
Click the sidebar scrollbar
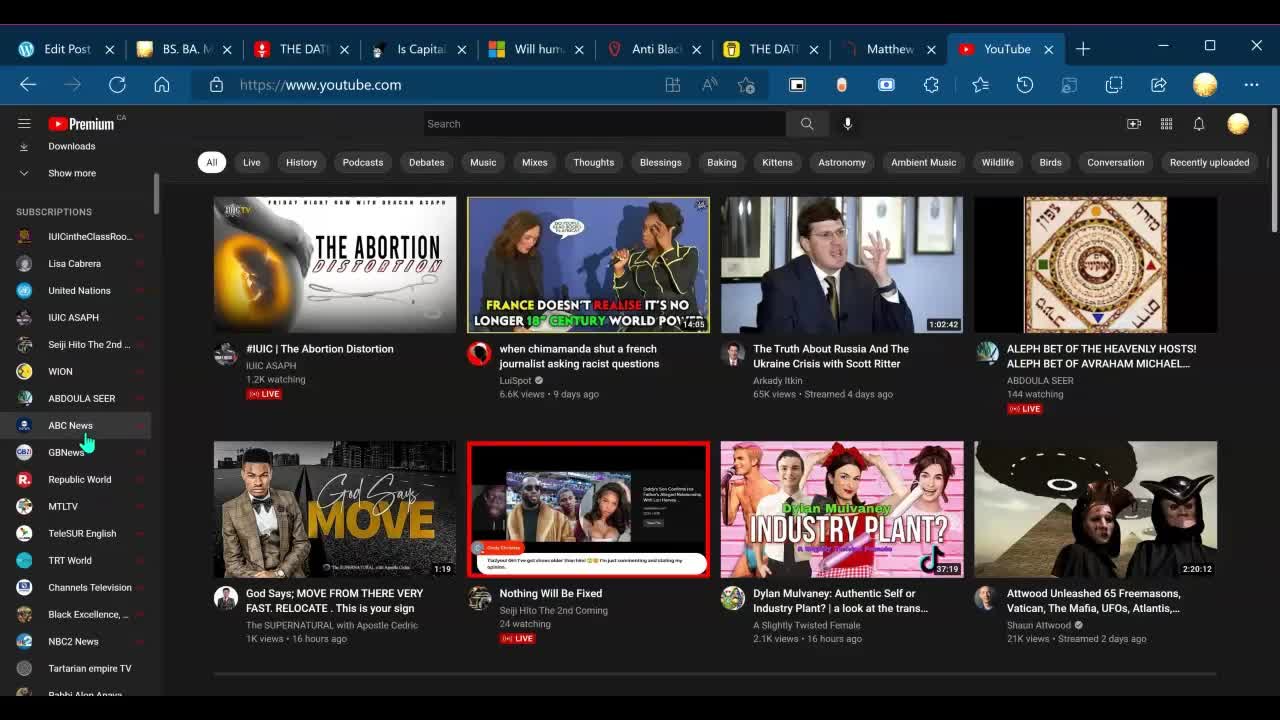tap(156, 192)
